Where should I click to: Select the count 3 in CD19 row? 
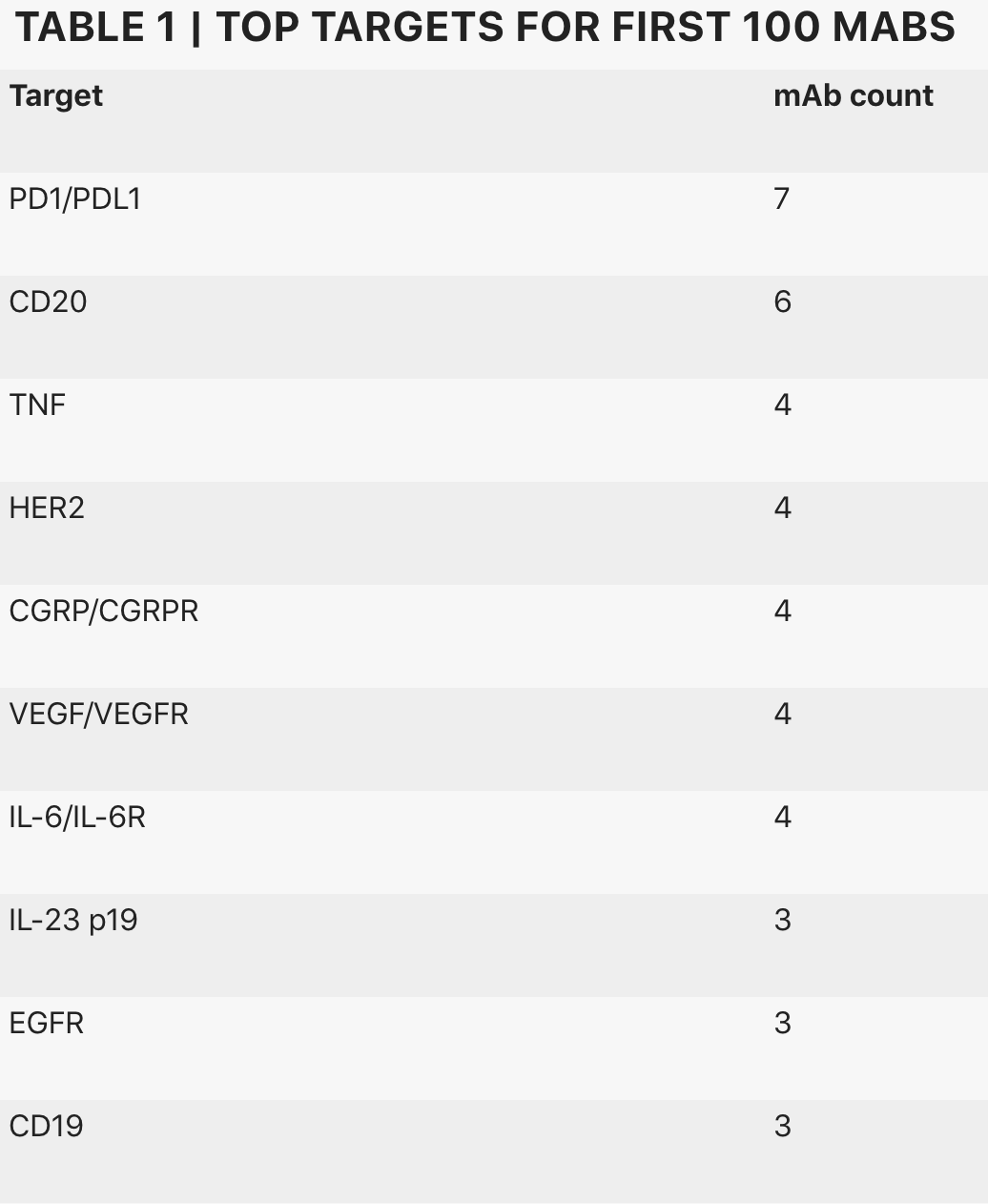tap(783, 1126)
